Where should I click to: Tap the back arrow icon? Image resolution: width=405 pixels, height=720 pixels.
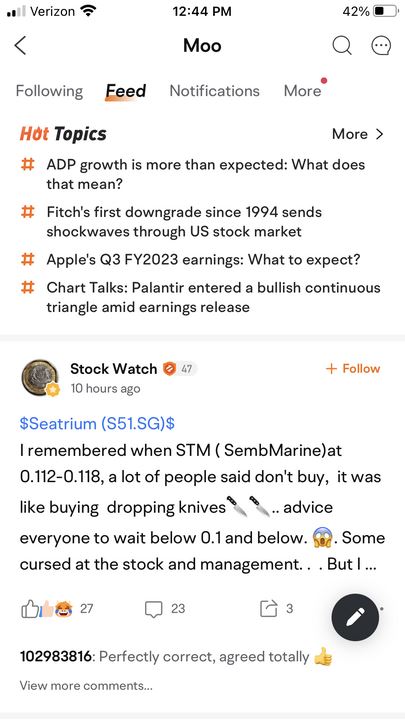pos(21,45)
